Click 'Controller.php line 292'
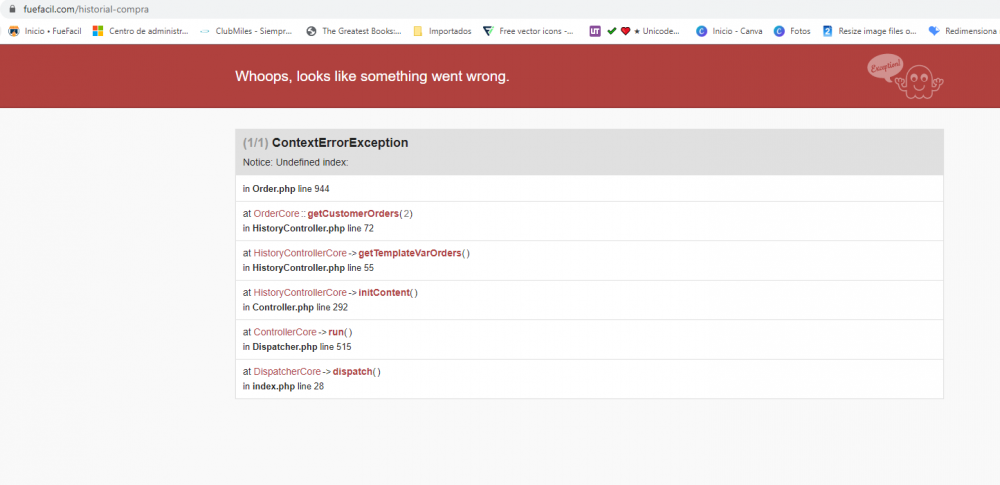This screenshot has height=485, width=1000. (x=300, y=307)
